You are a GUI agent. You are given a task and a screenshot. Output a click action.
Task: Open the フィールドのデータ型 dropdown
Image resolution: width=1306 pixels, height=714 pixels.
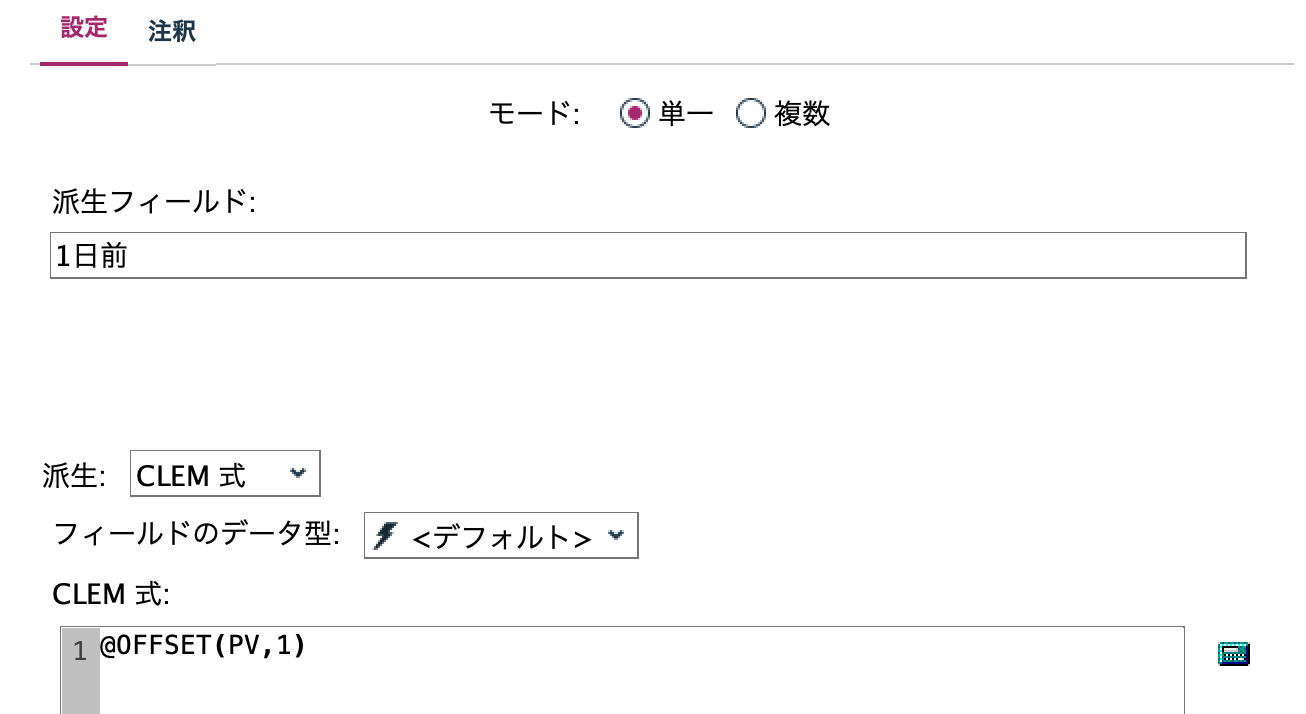pos(500,536)
